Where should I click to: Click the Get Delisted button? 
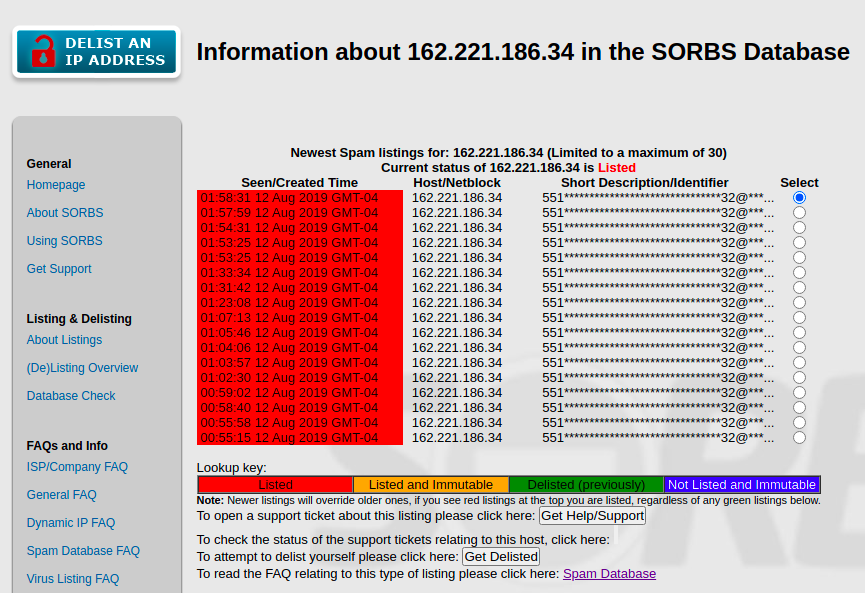point(501,557)
